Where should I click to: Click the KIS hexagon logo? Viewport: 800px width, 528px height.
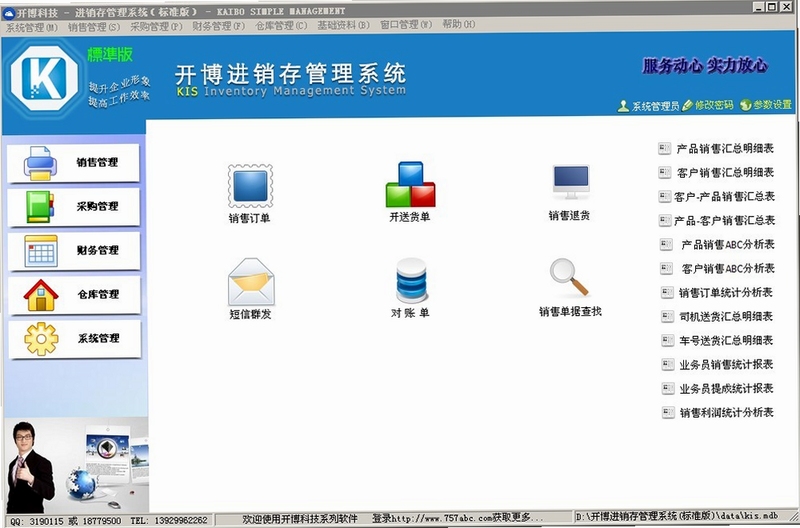(44, 78)
